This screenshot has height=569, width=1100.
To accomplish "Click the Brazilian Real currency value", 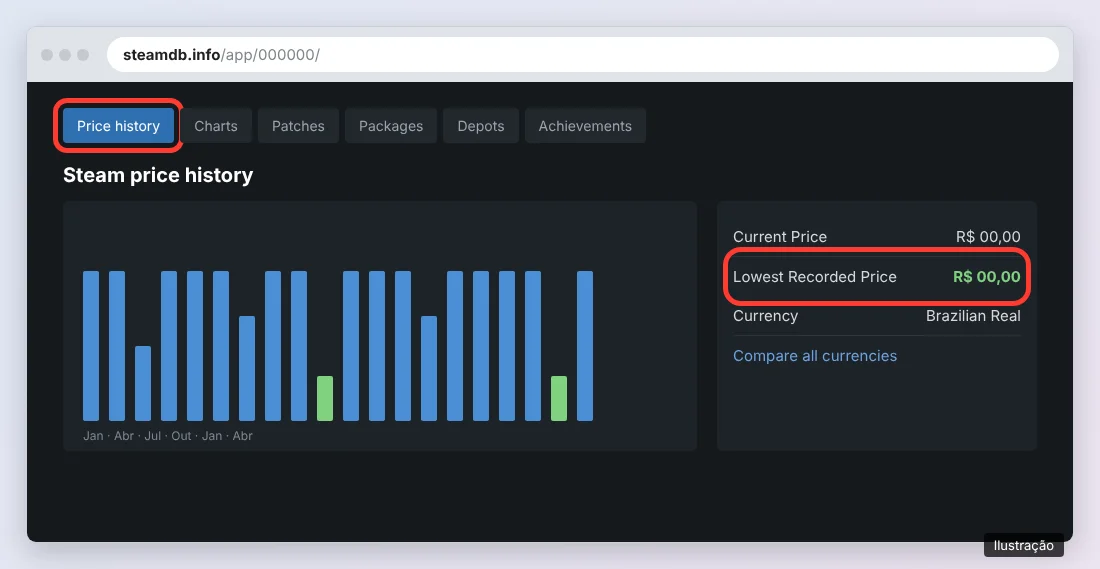I will 973,316.
